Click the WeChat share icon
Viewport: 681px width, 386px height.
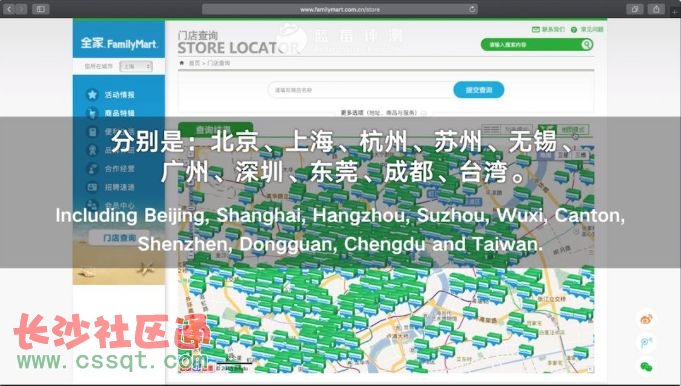click(647, 366)
